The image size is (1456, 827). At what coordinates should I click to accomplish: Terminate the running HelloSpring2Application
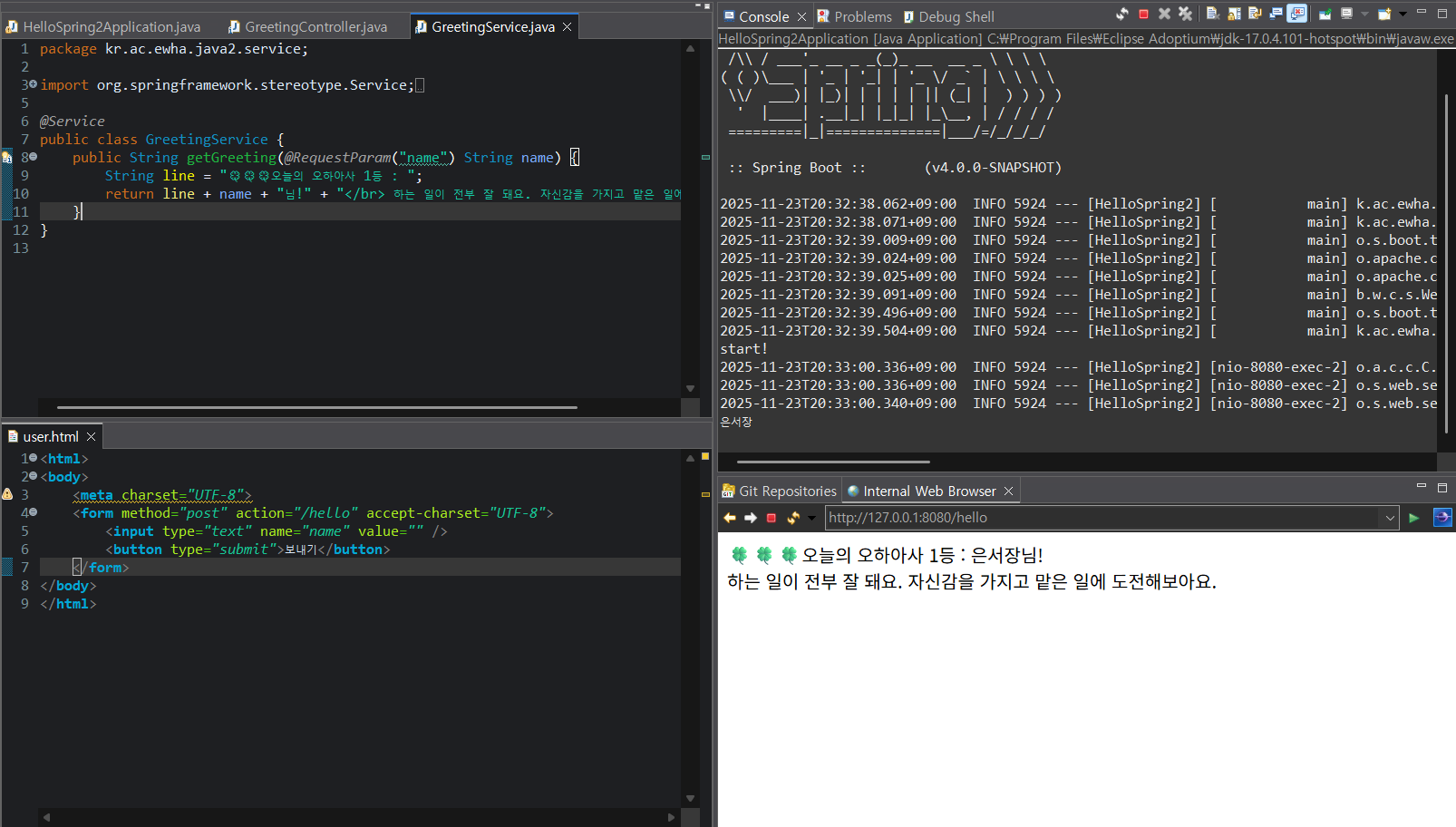[x=1143, y=14]
